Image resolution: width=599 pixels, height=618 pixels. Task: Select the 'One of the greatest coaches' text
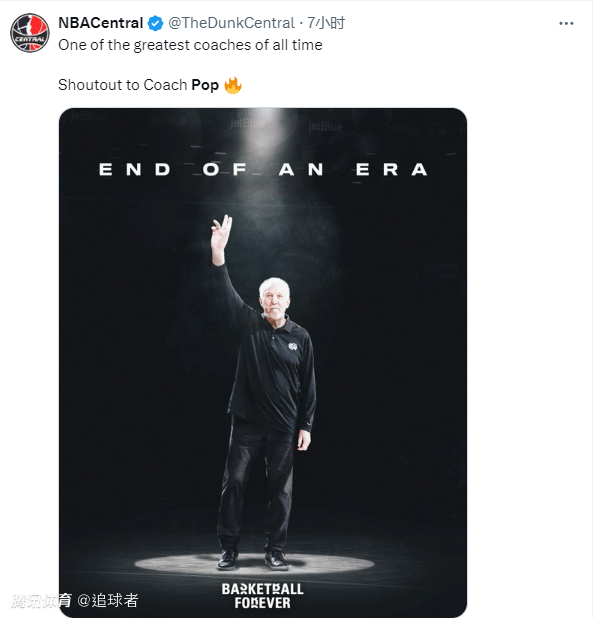click(x=190, y=45)
